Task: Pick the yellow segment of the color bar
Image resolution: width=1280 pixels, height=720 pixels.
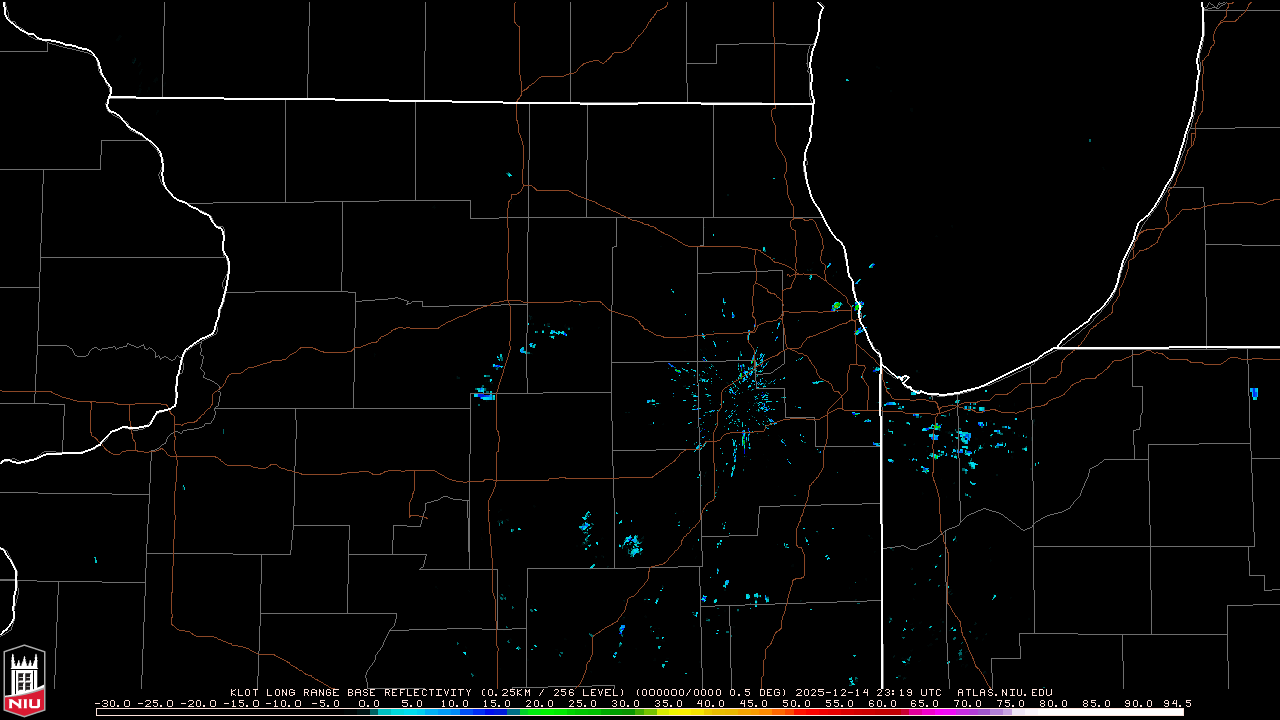Action: click(x=690, y=712)
